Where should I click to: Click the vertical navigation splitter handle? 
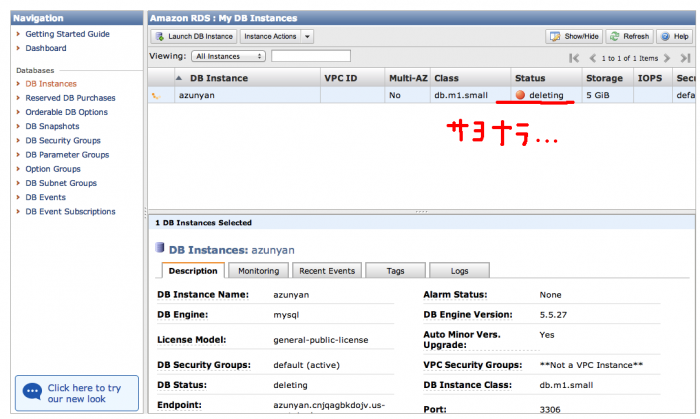[x=146, y=213]
